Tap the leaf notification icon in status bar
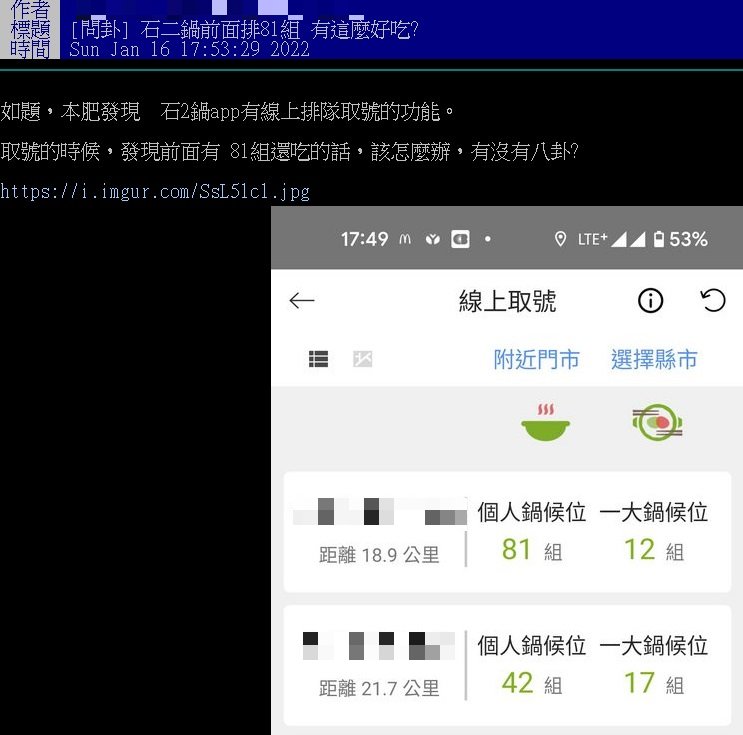743x735 pixels. pyautogui.click(x=433, y=239)
